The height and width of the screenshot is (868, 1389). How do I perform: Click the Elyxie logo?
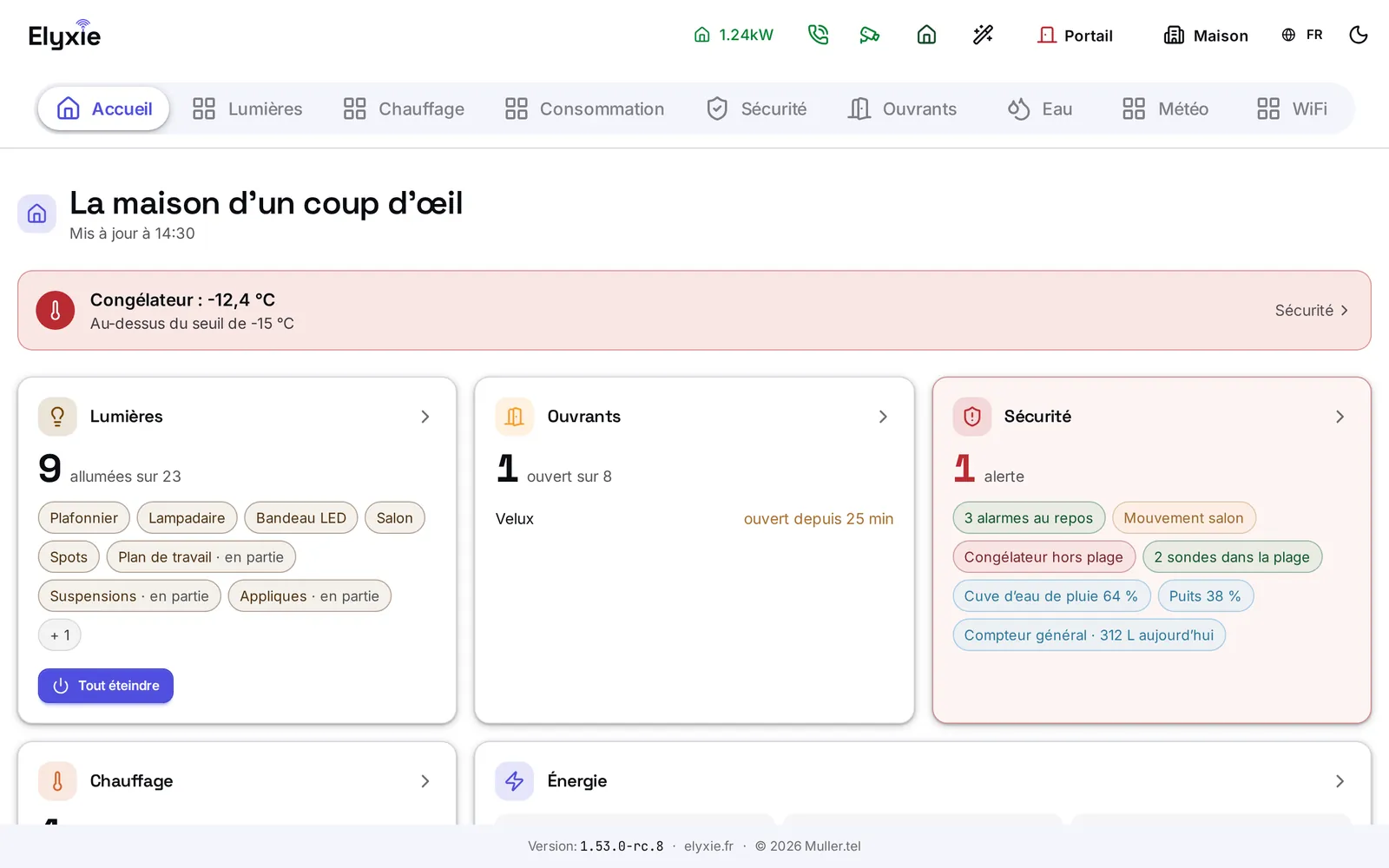pos(65,35)
